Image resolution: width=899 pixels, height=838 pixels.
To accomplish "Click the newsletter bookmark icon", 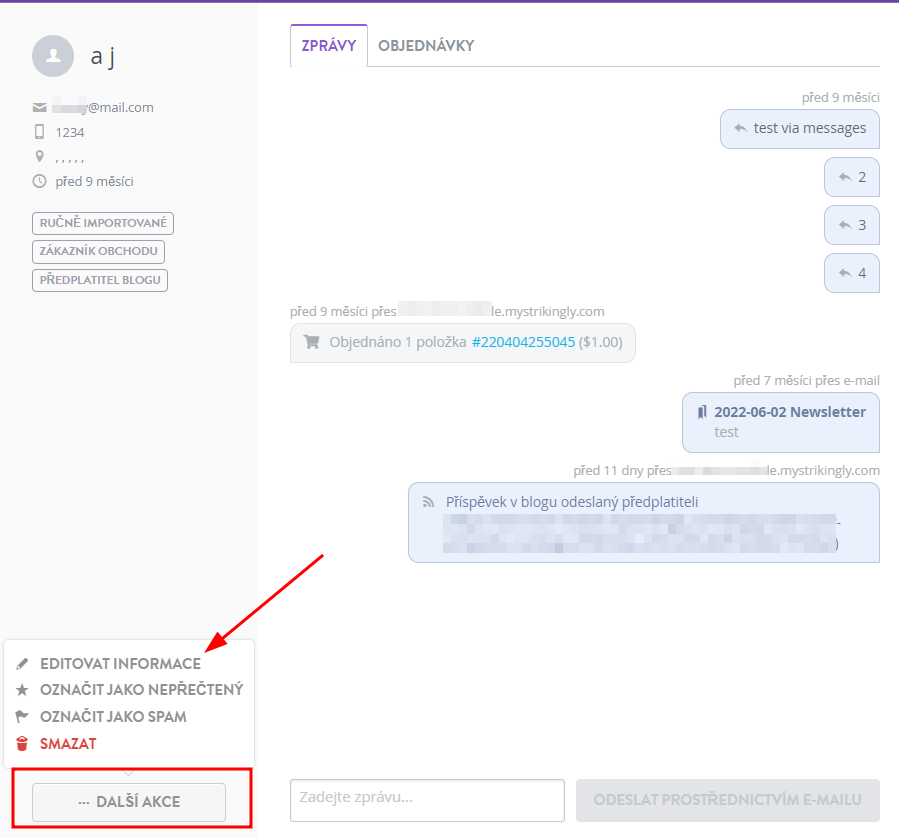I will (x=702, y=412).
